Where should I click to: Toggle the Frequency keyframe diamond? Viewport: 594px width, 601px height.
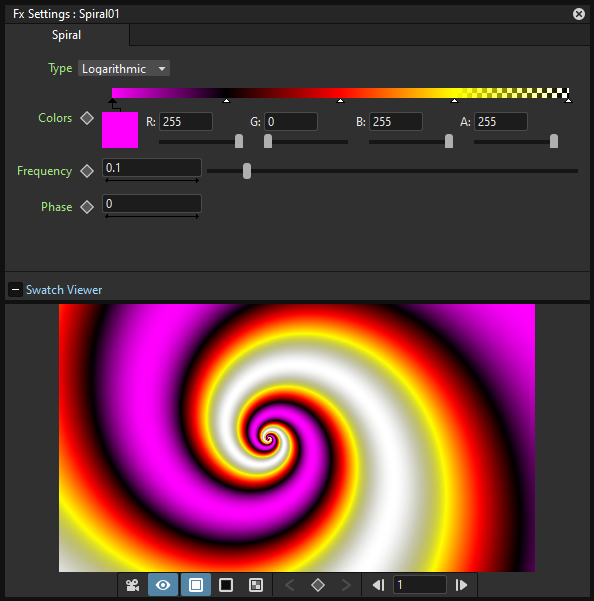[87, 171]
